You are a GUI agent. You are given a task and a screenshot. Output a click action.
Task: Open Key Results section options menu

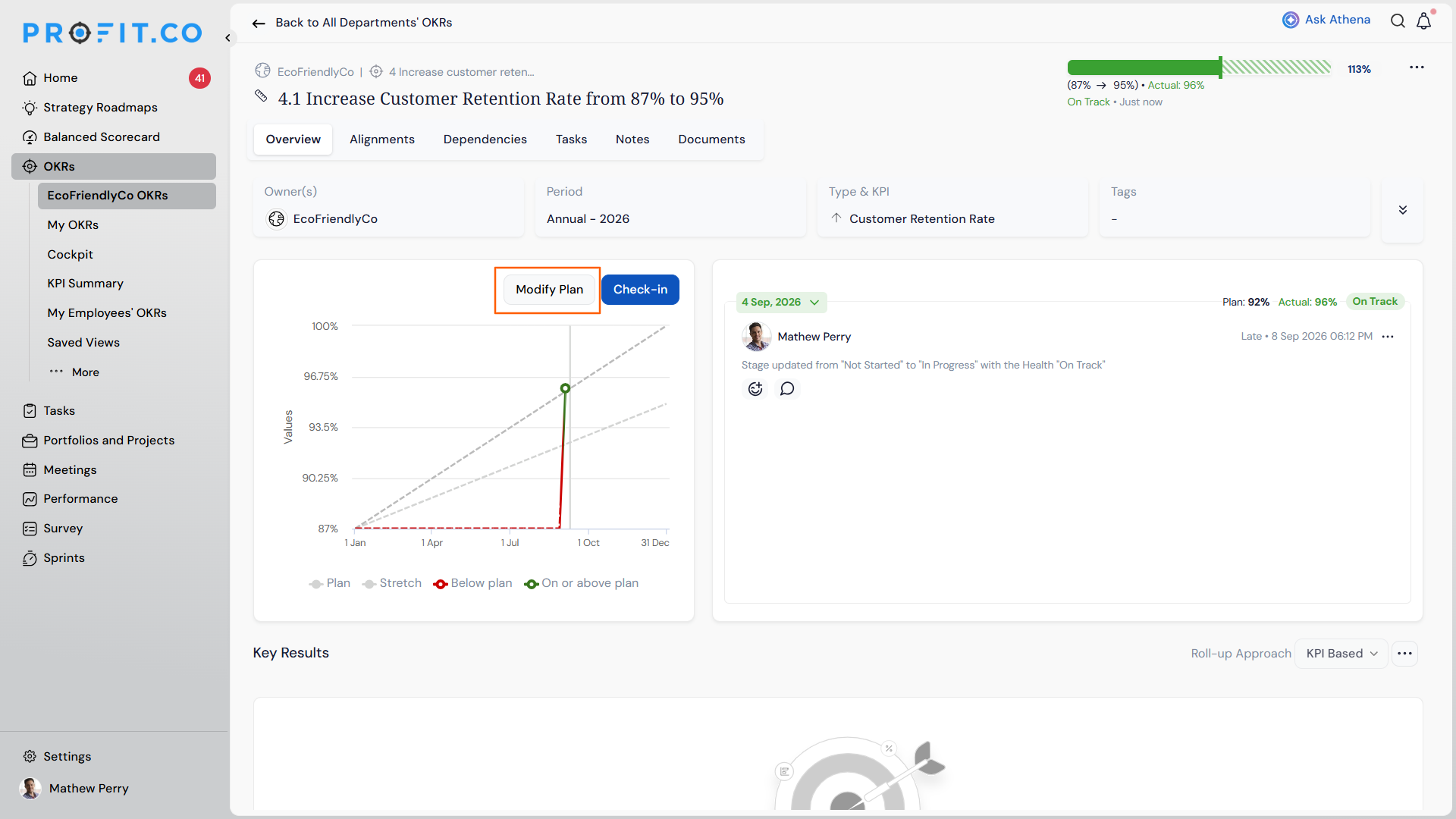tap(1404, 654)
